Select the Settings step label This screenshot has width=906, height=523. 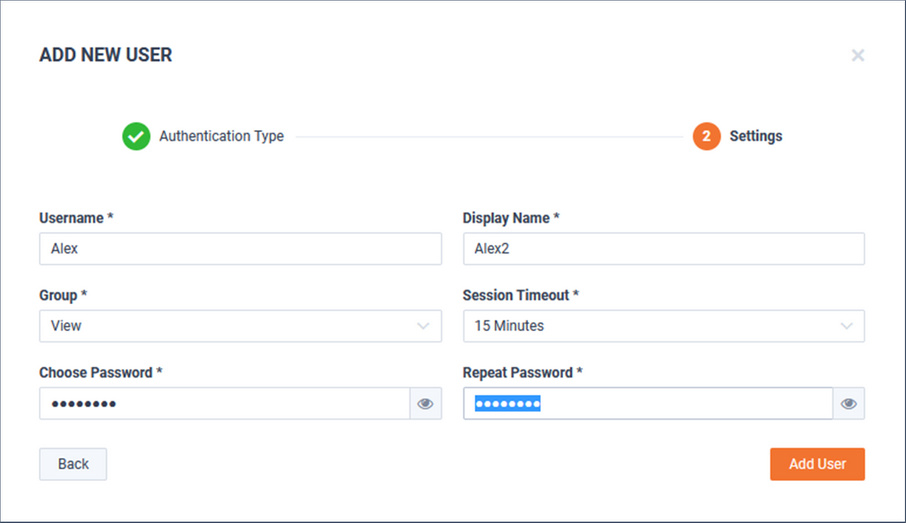click(x=755, y=136)
